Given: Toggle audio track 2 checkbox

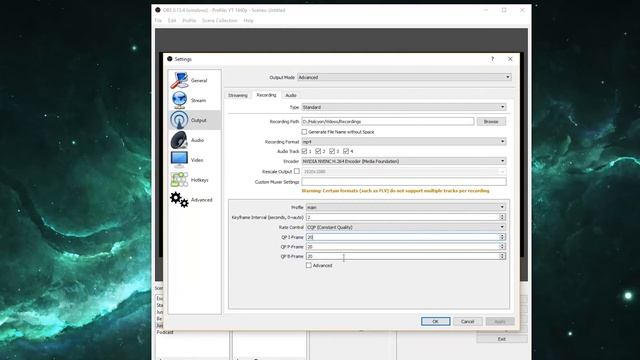Looking at the screenshot, I should click(318, 151).
